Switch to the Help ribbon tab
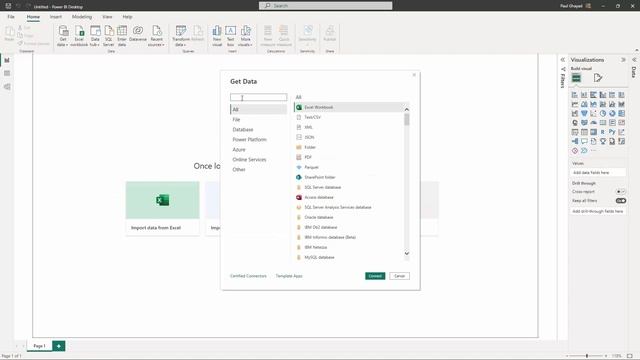640x360 pixels. [127, 17]
